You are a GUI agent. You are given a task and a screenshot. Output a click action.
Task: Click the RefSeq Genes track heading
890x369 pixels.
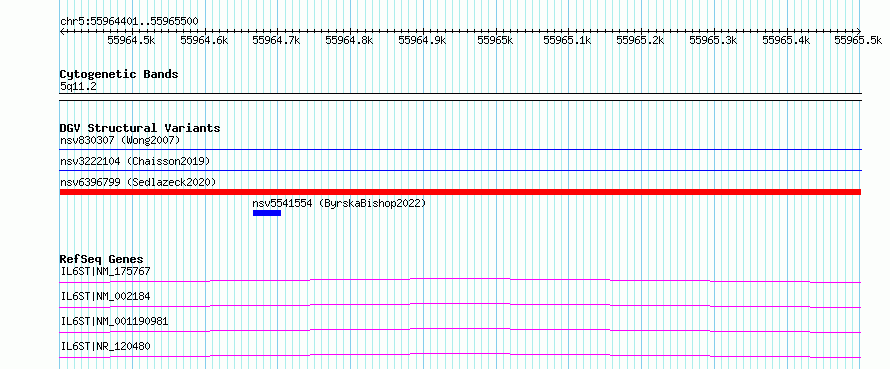coord(102,260)
